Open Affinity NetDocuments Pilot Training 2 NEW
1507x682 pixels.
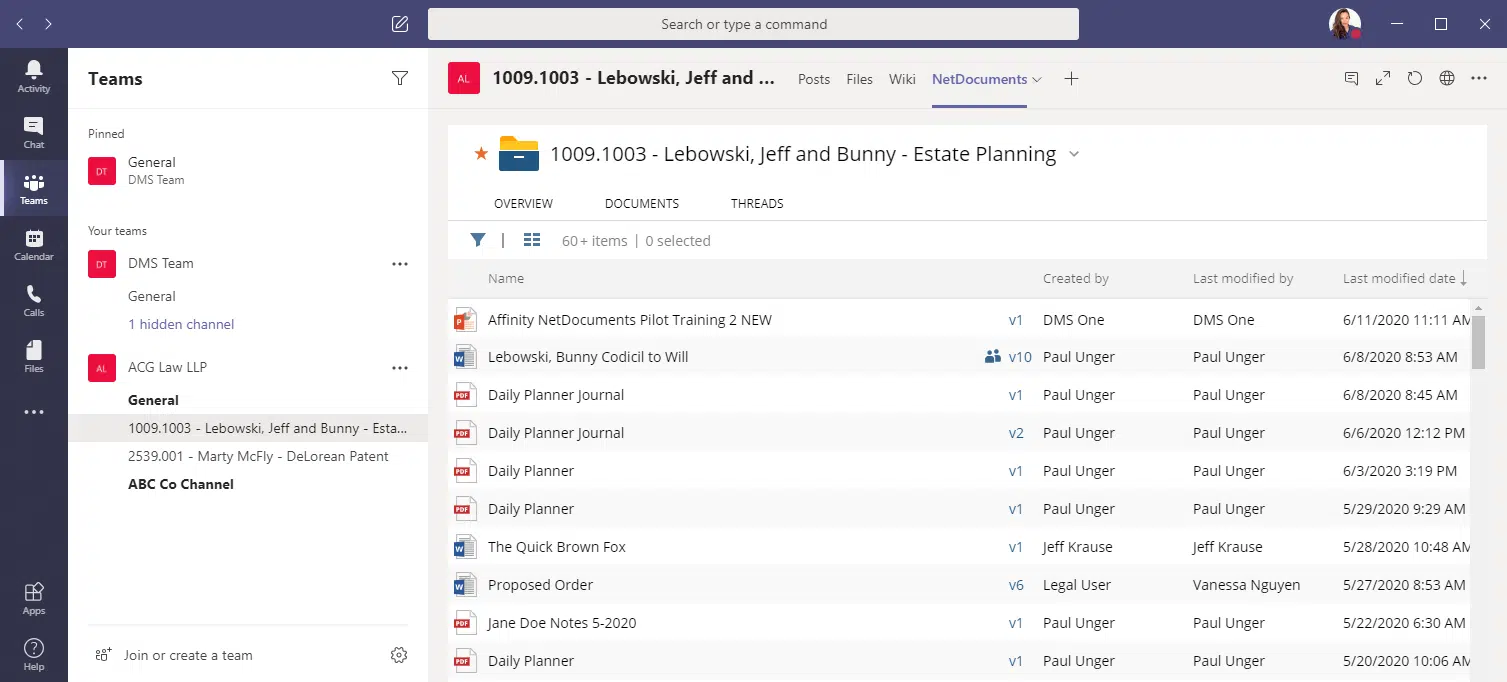pyautogui.click(x=630, y=320)
